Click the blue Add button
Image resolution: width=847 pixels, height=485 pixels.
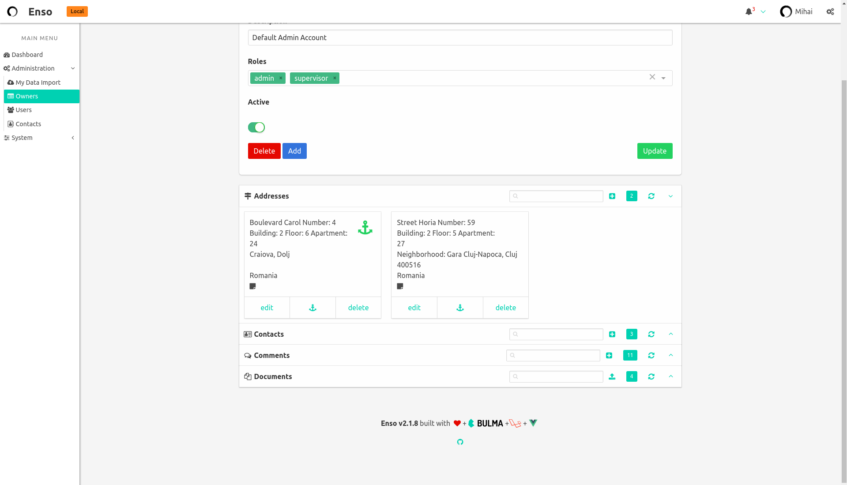[x=294, y=151]
